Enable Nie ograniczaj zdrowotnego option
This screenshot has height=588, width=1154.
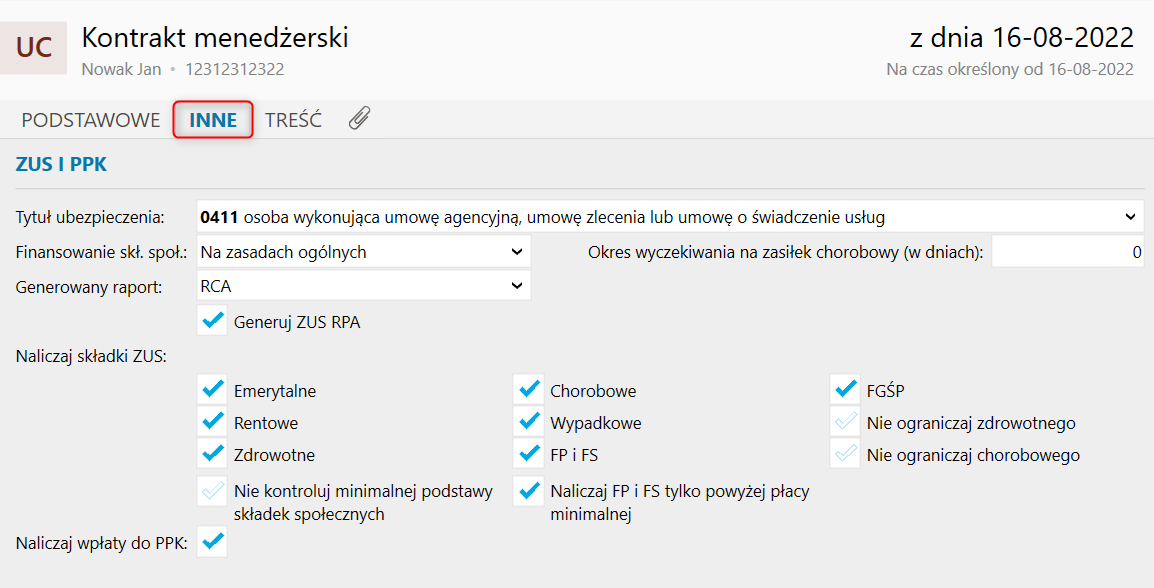(846, 422)
